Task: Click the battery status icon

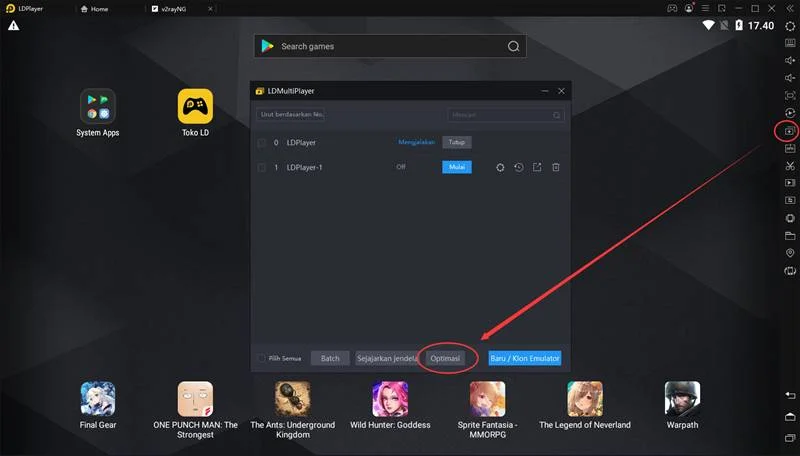Action: 739,25
